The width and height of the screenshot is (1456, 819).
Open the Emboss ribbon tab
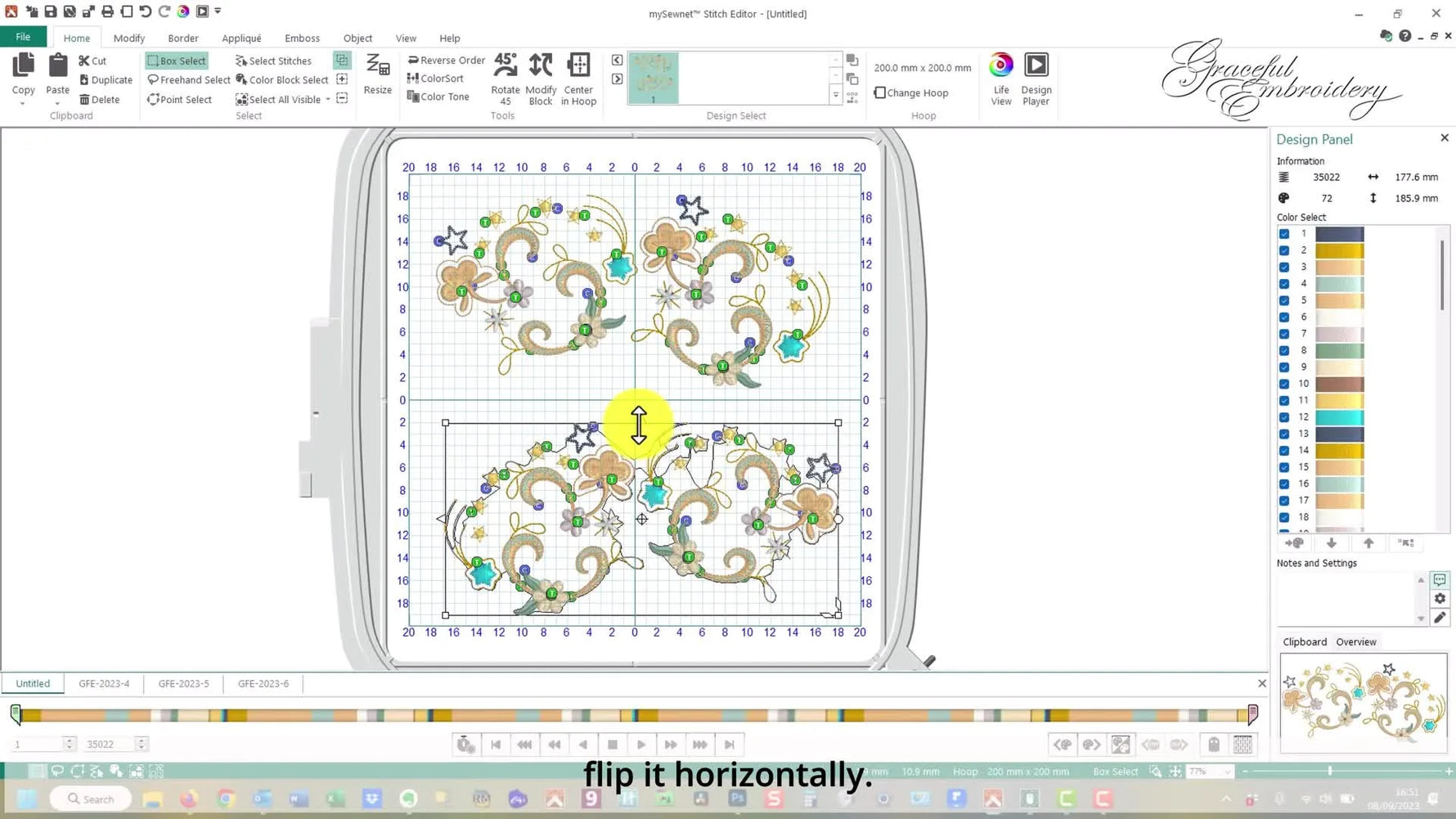coord(302,38)
